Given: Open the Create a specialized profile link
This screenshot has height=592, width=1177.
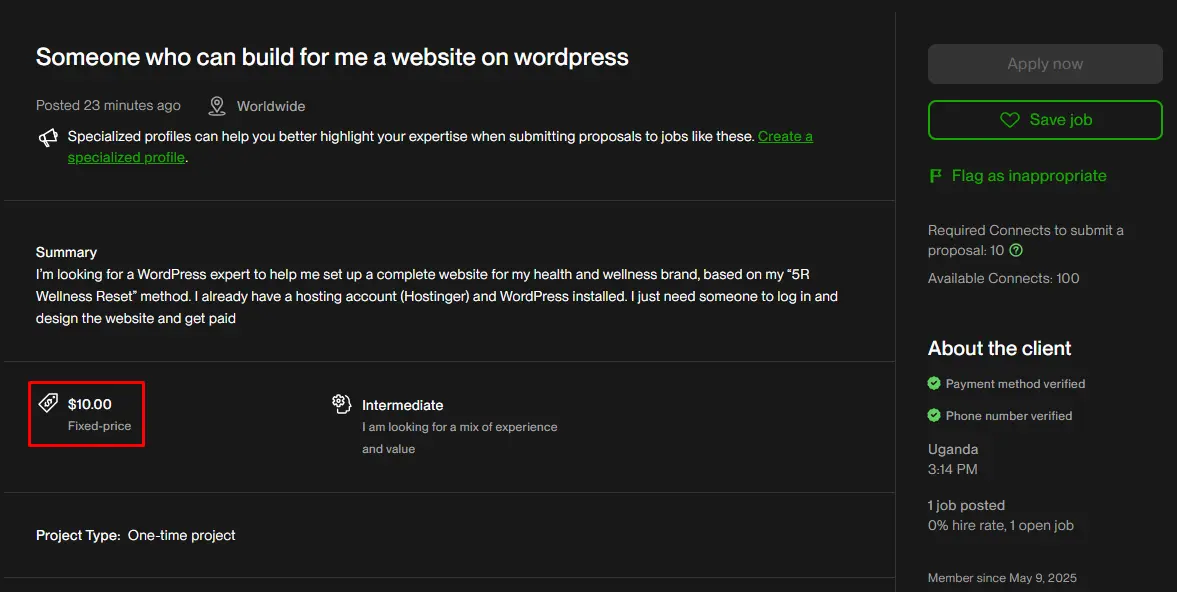Looking at the screenshot, I should (785, 137).
